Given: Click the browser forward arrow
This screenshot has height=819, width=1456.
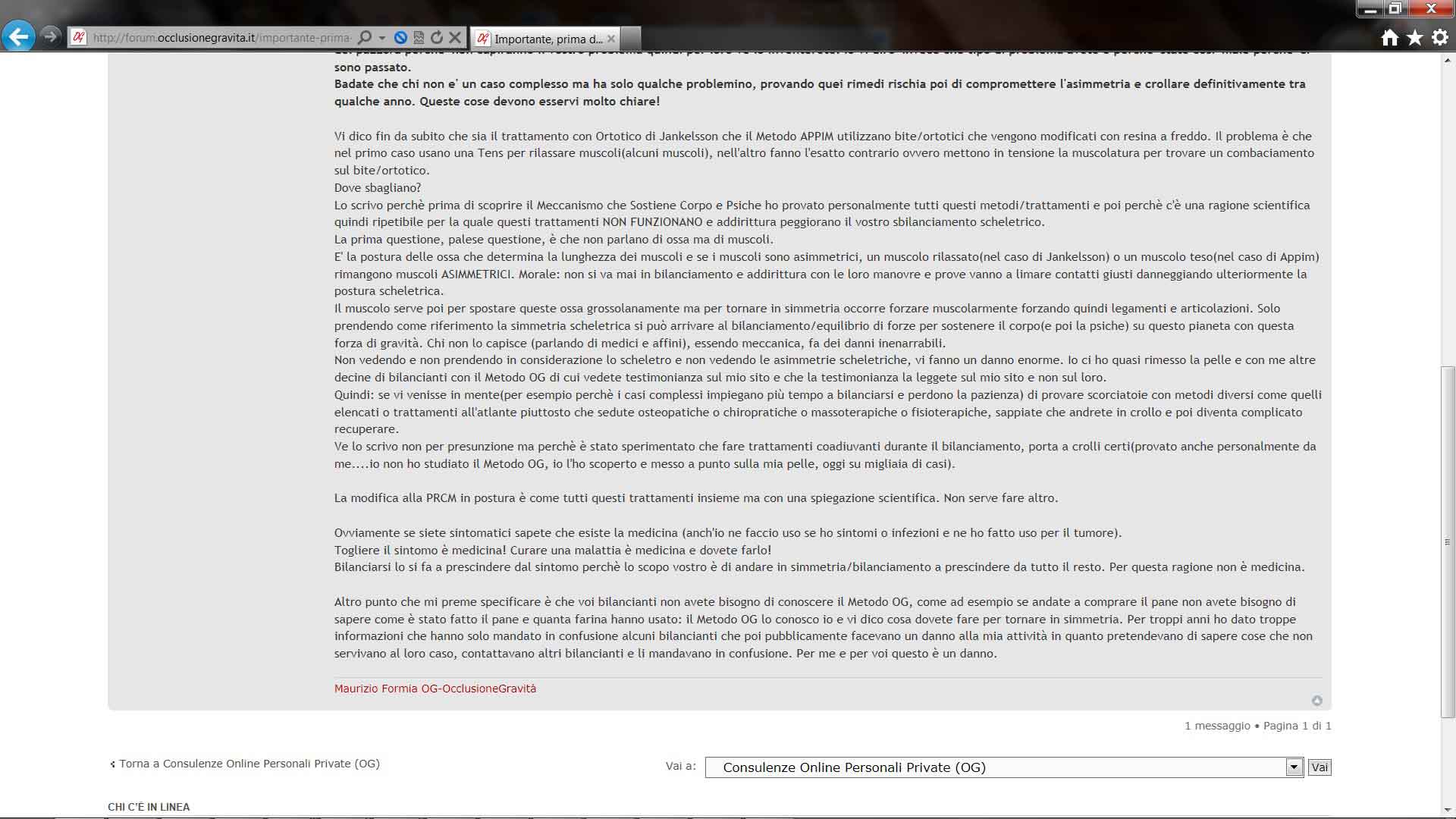Looking at the screenshot, I should point(50,36).
